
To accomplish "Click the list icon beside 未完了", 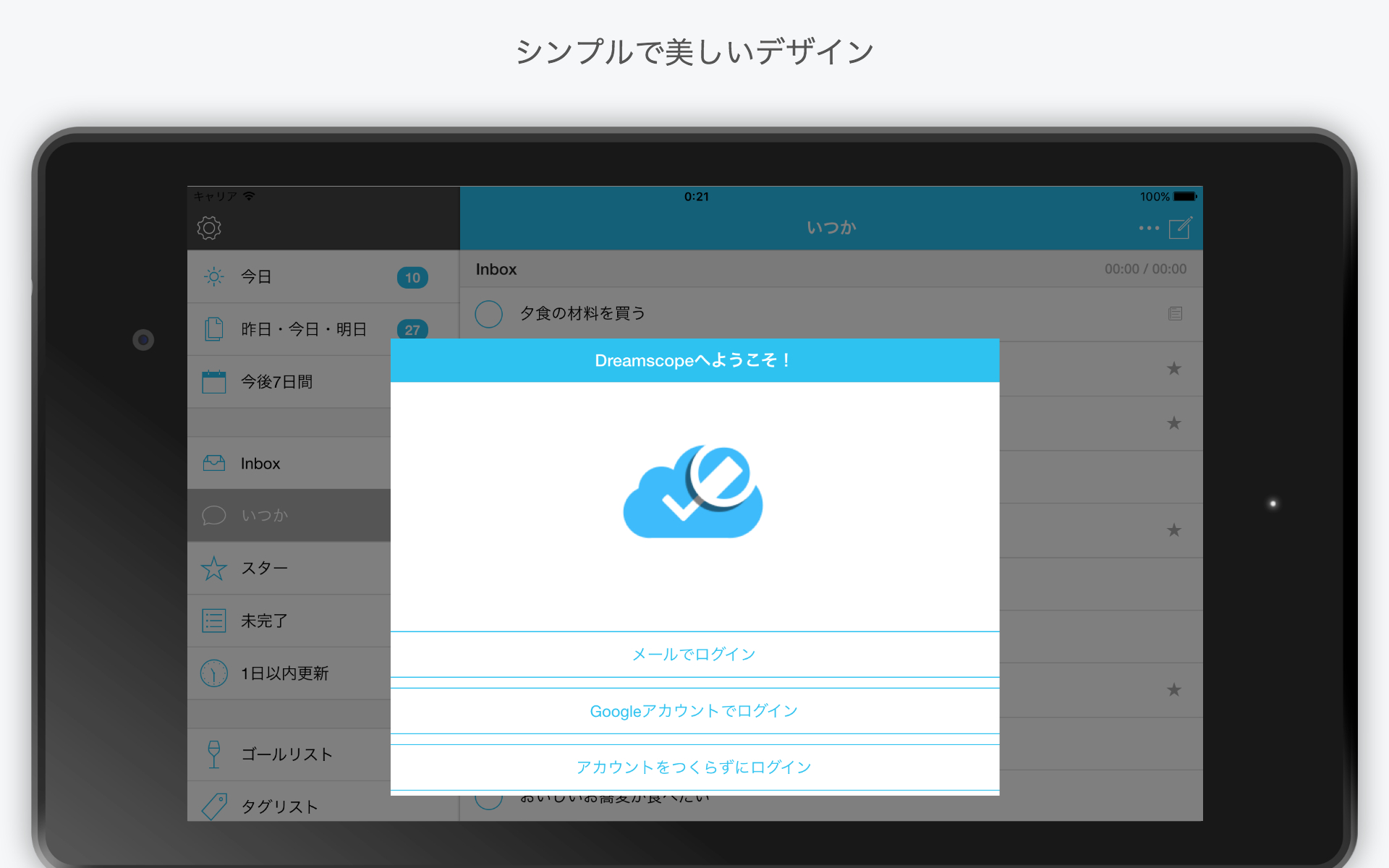I will pyautogui.click(x=214, y=621).
